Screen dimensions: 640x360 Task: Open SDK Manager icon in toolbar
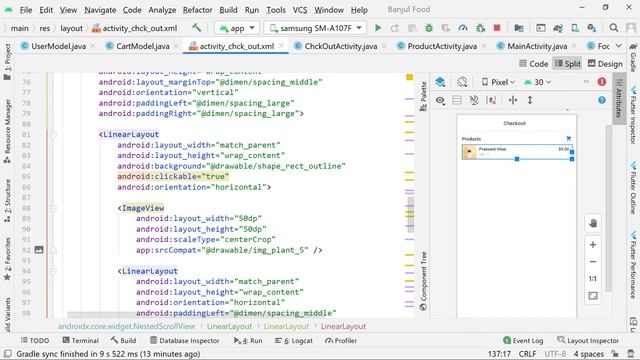pos(591,28)
